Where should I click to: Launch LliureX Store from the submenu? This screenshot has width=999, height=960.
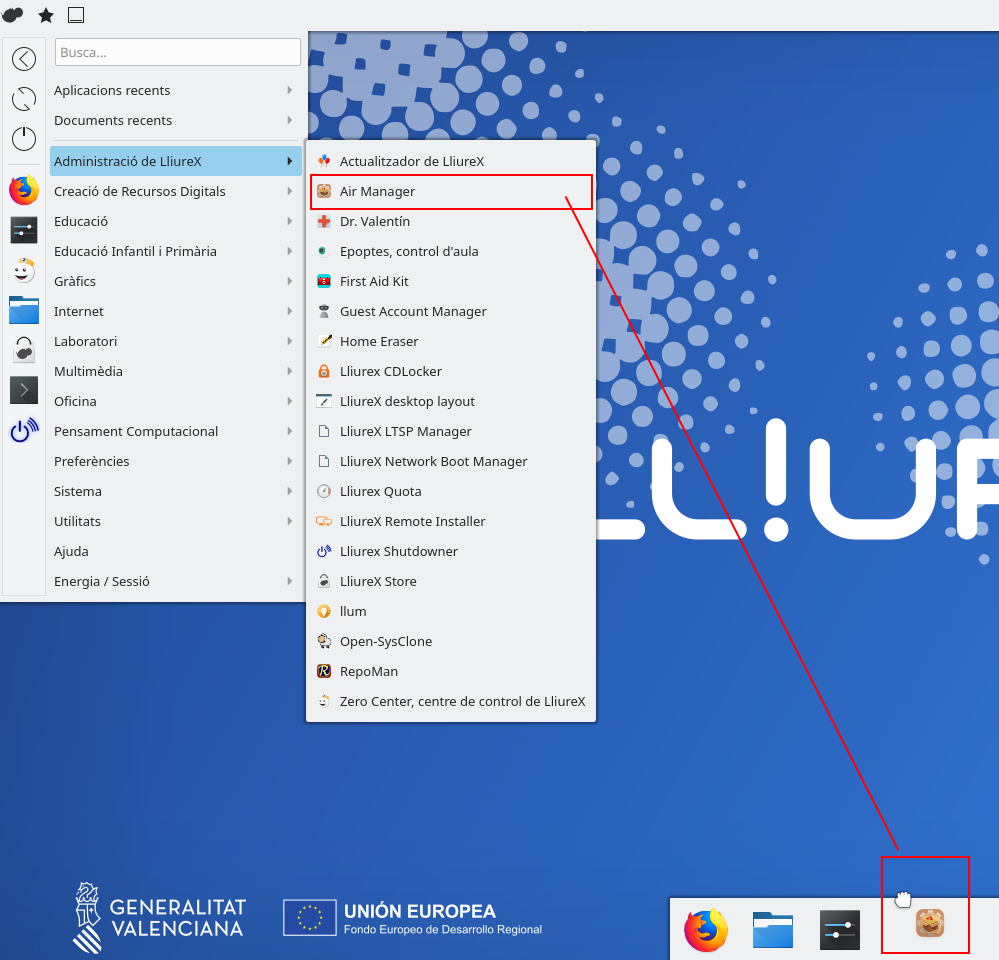[378, 581]
